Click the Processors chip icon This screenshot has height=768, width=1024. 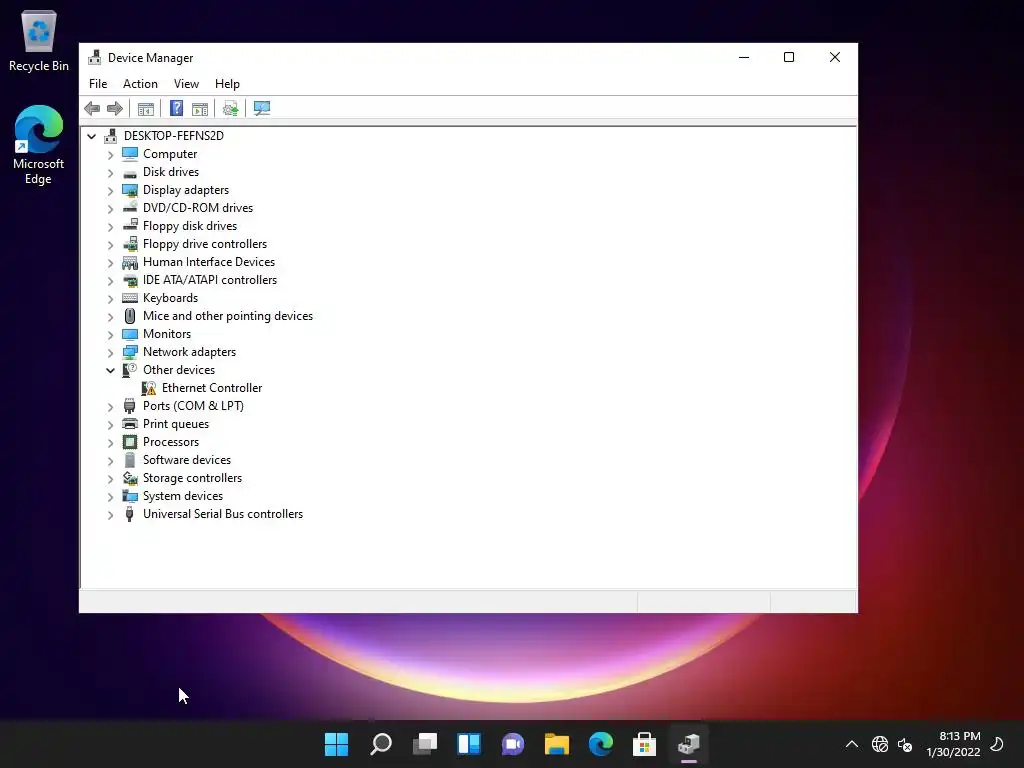(x=130, y=442)
